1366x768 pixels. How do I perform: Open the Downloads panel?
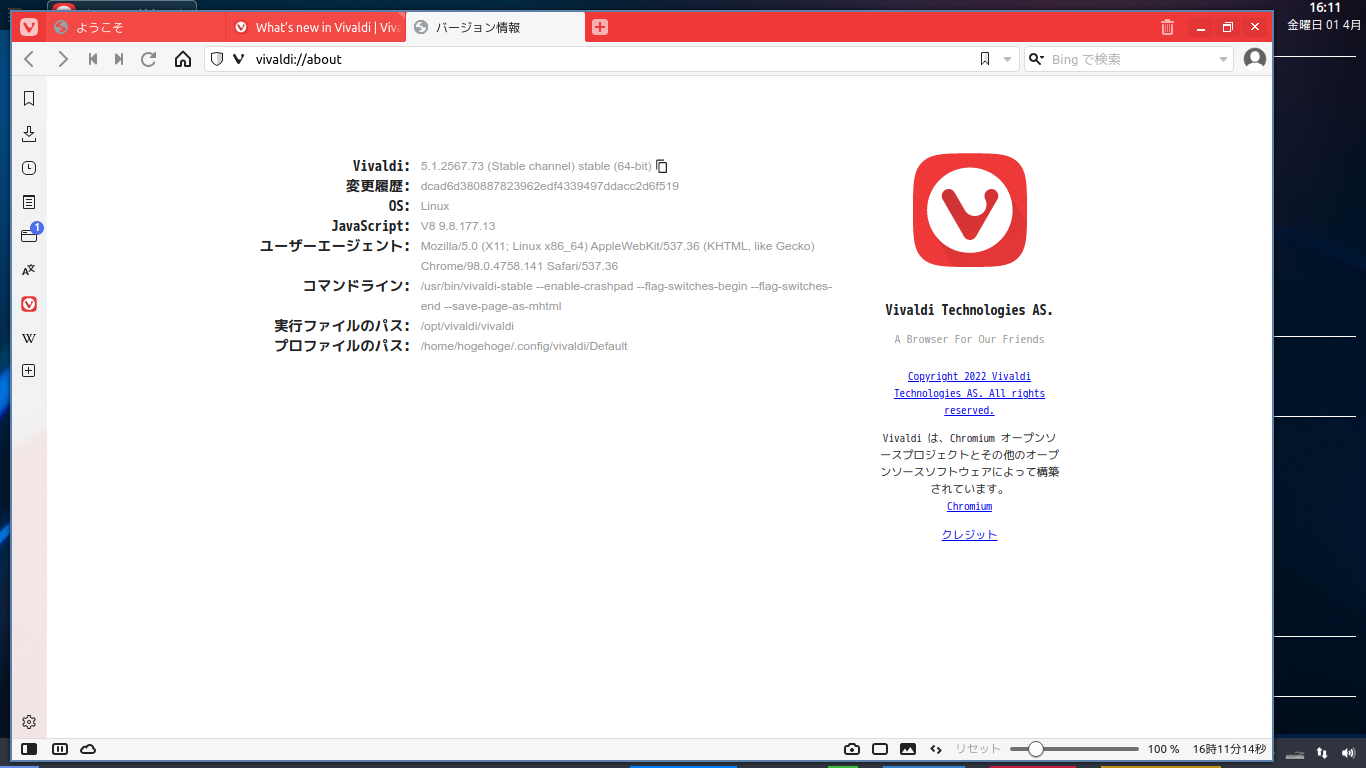tap(29, 133)
